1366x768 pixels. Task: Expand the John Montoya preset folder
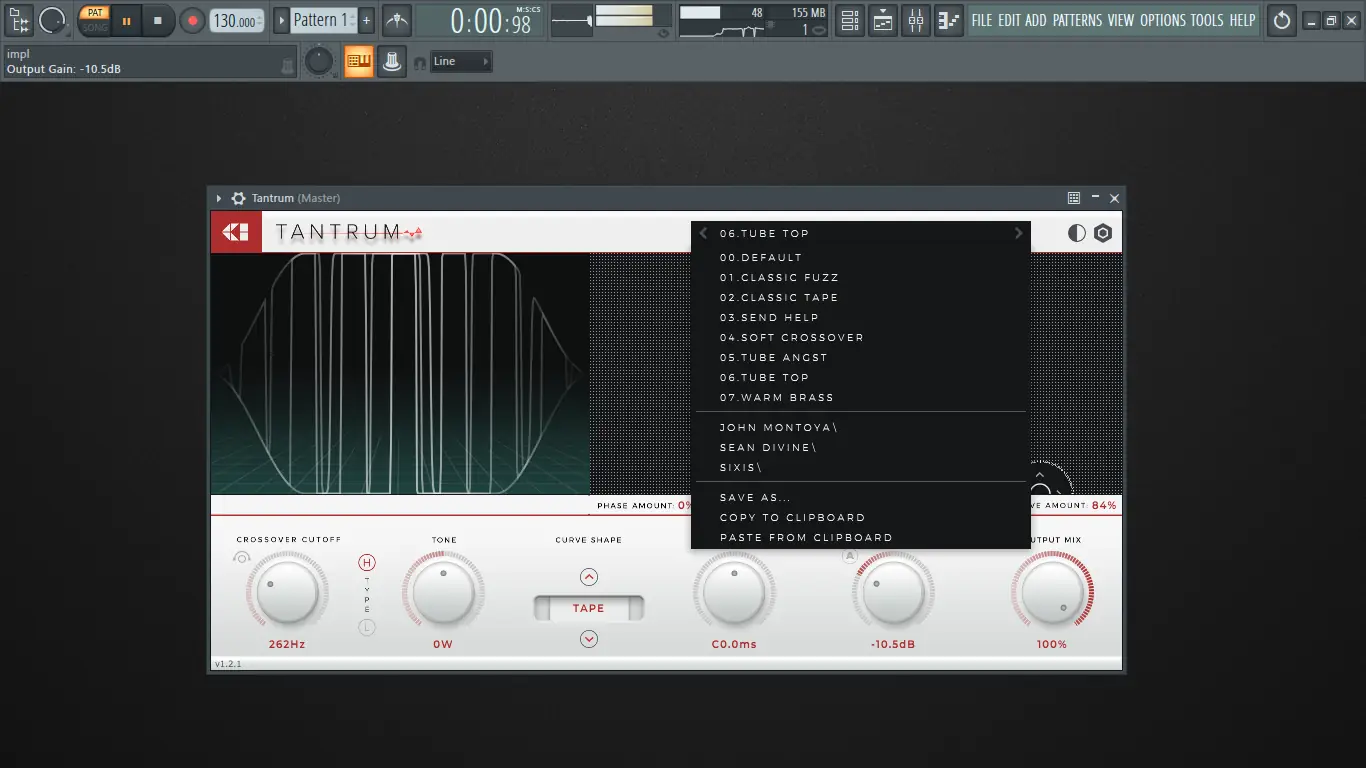778,428
